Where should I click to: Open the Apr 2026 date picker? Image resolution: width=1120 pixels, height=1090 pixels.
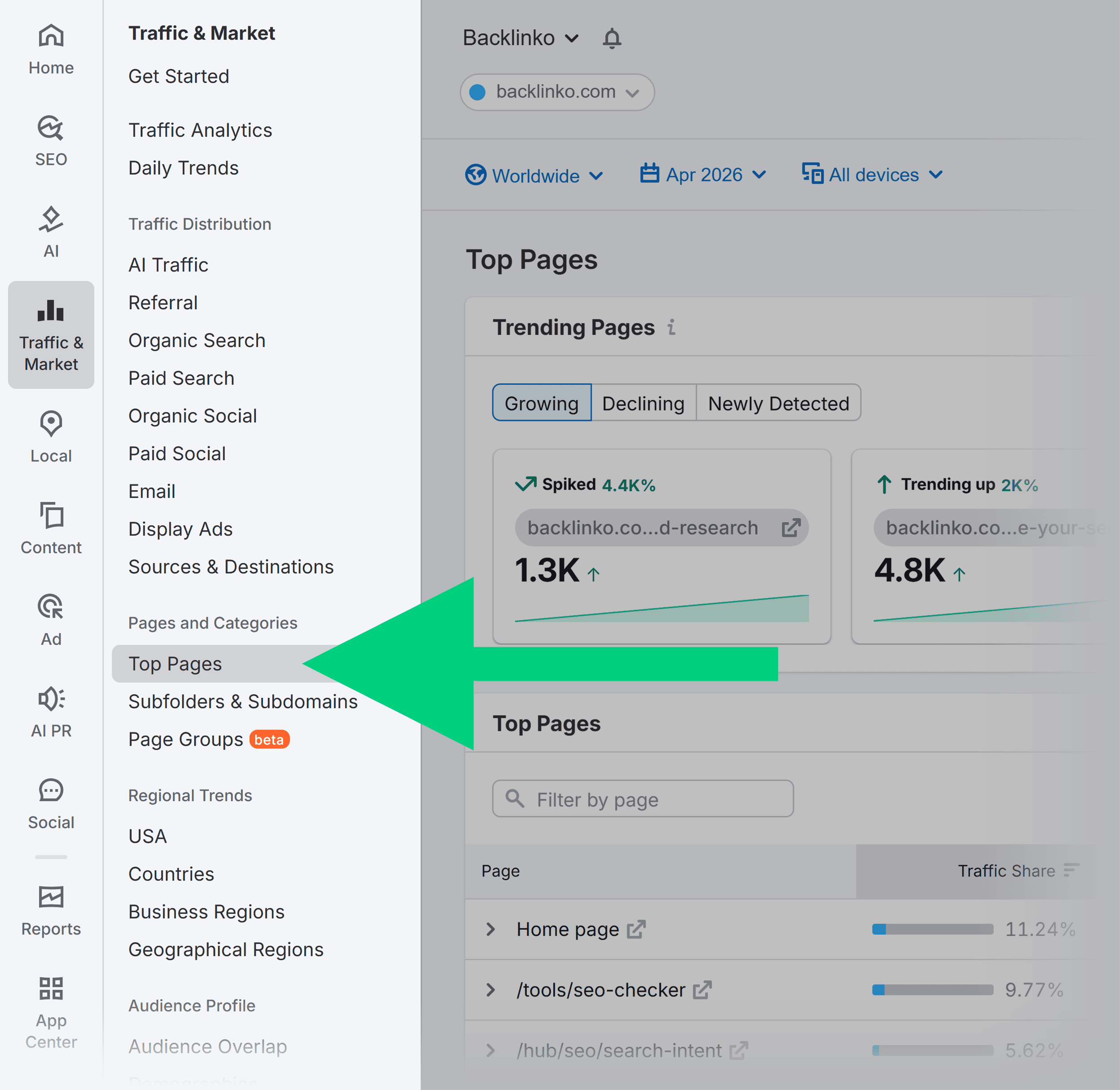pyautogui.click(x=703, y=174)
